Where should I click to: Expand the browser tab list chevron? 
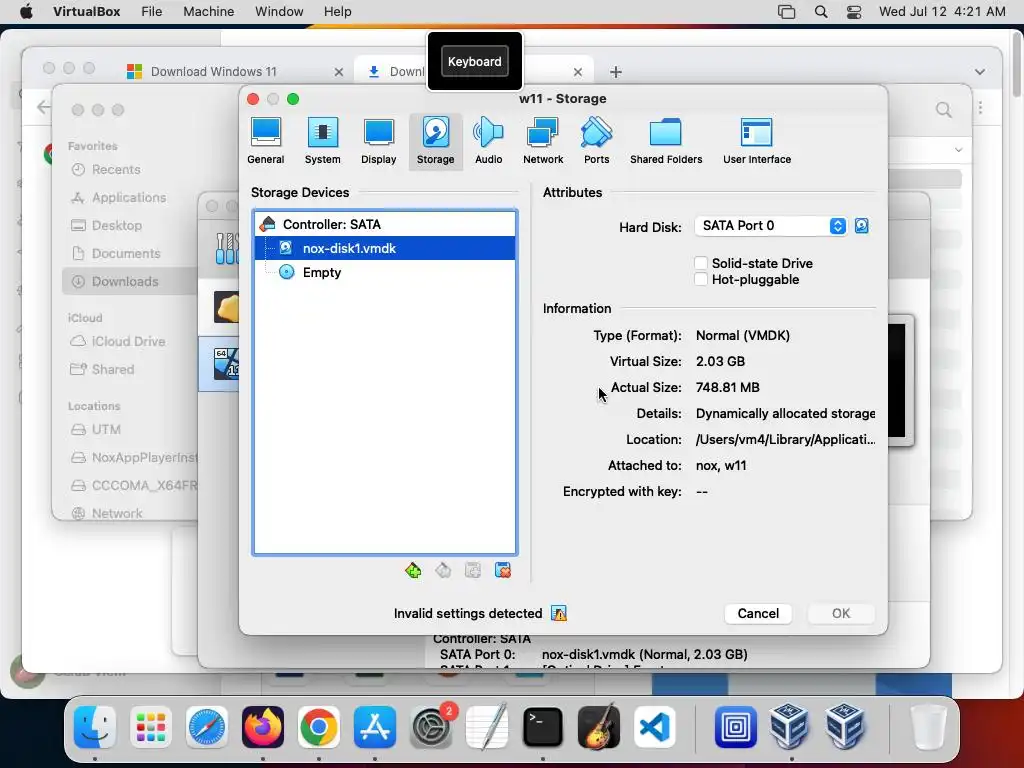tap(980, 72)
